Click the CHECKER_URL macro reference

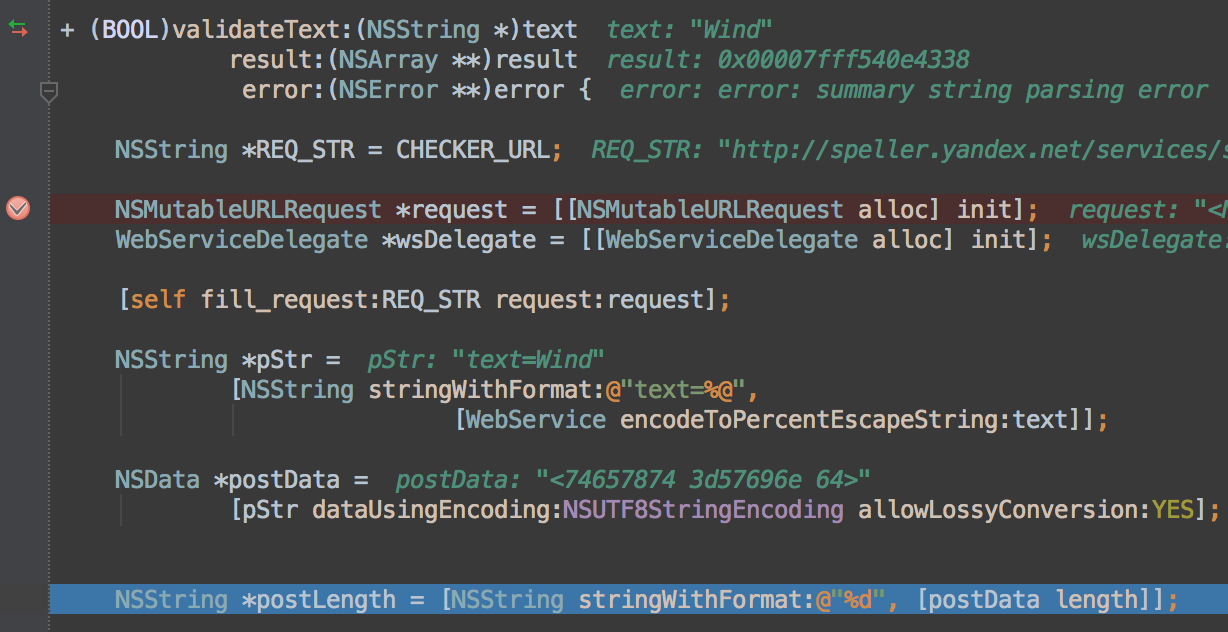472,150
